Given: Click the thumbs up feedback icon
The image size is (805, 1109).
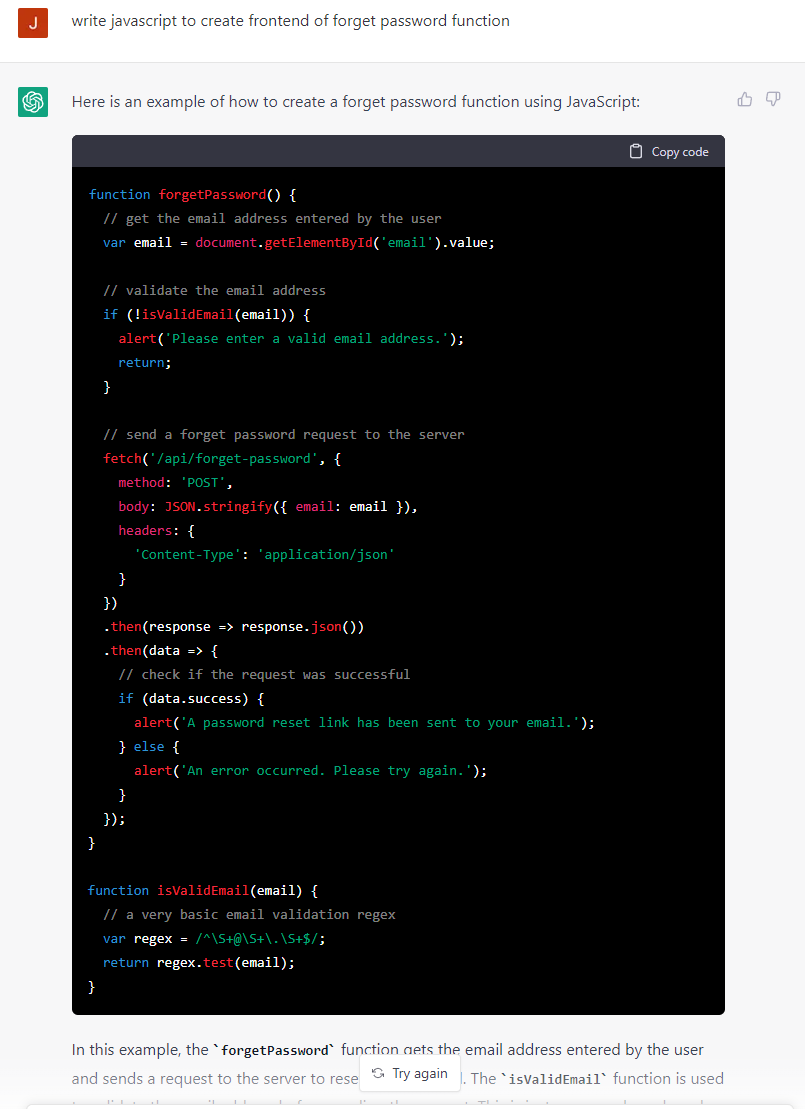Looking at the screenshot, I should pyautogui.click(x=745, y=99).
